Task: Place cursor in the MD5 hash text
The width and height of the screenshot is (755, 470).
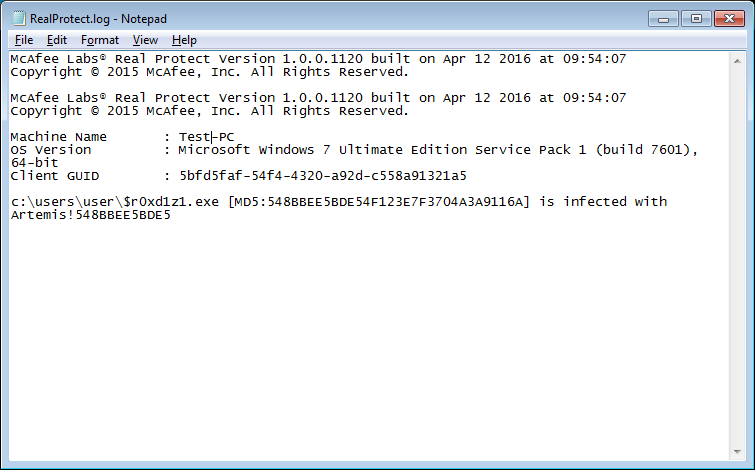Action: (x=378, y=202)
